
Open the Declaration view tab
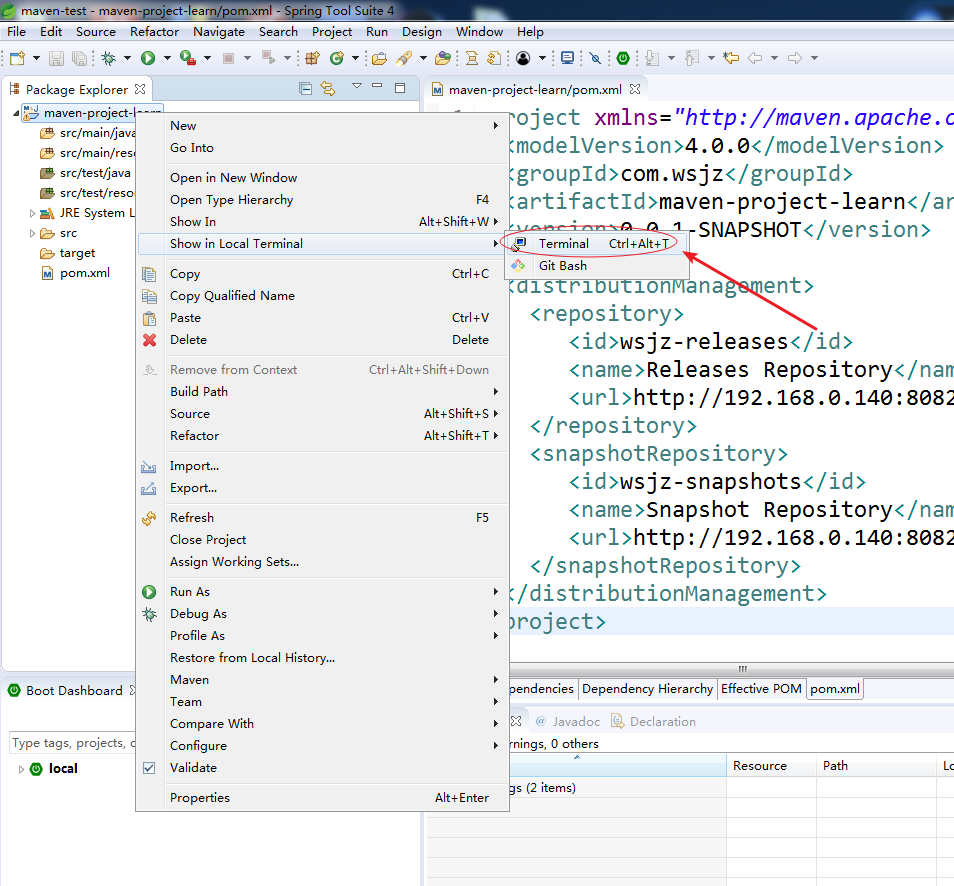click(x=654, y=722)
